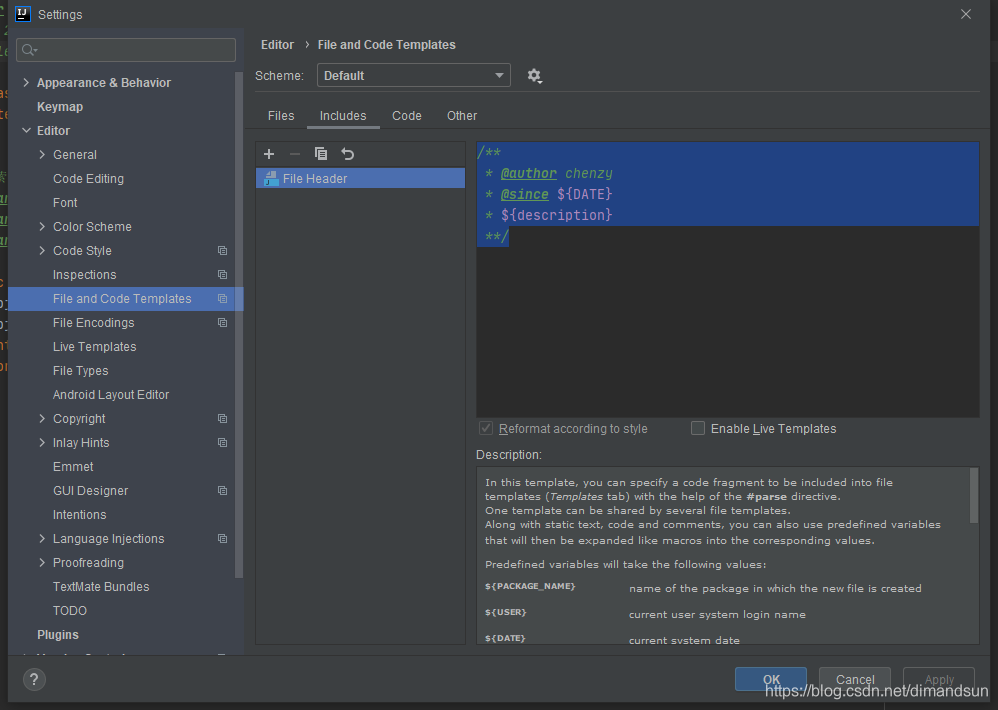Expand the Language Injections node
The image size is (998, 710).
[42, 539]
